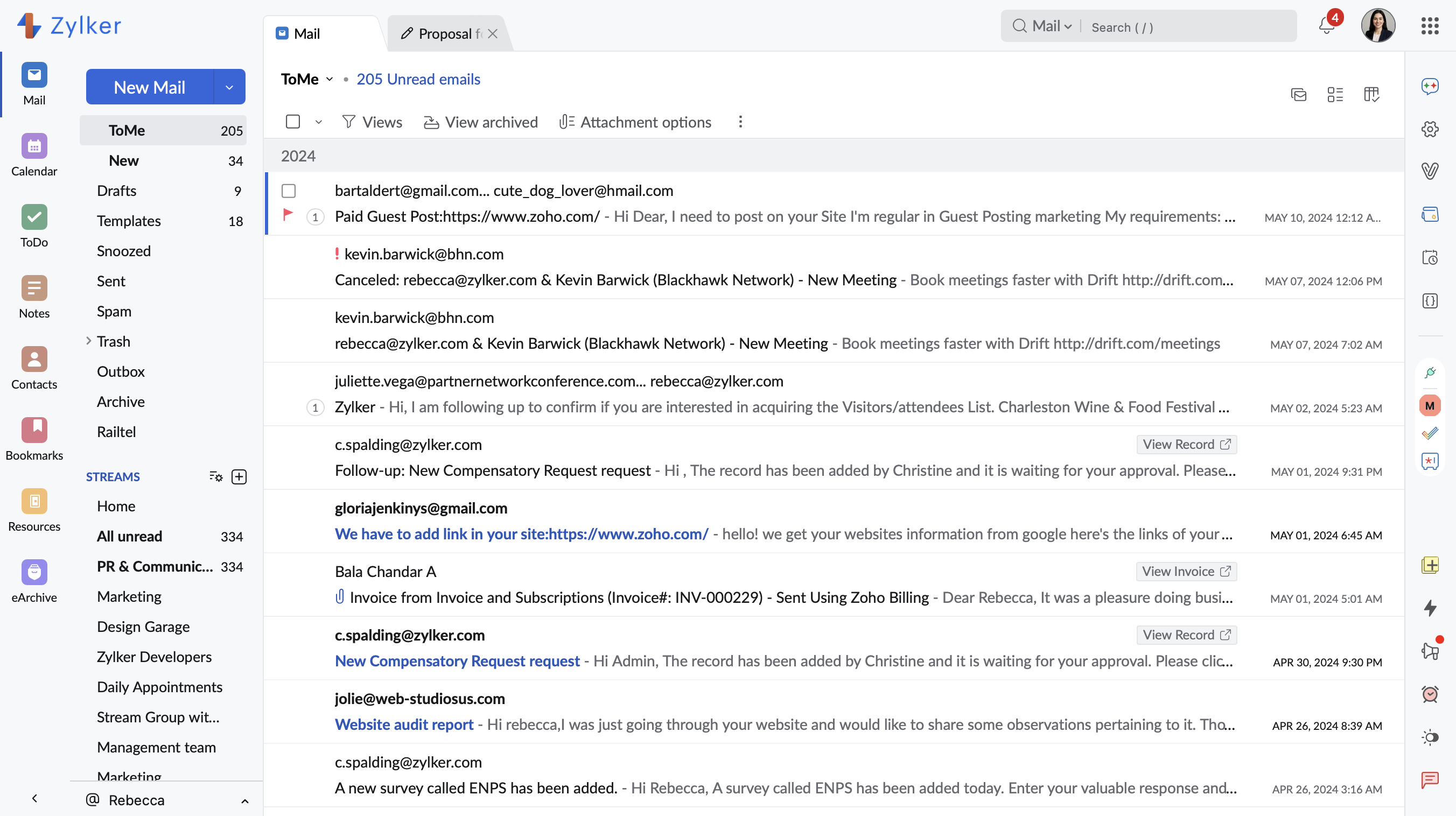Click View archived button
This screenshot has height=816, width=1456.
pos(480,122)
